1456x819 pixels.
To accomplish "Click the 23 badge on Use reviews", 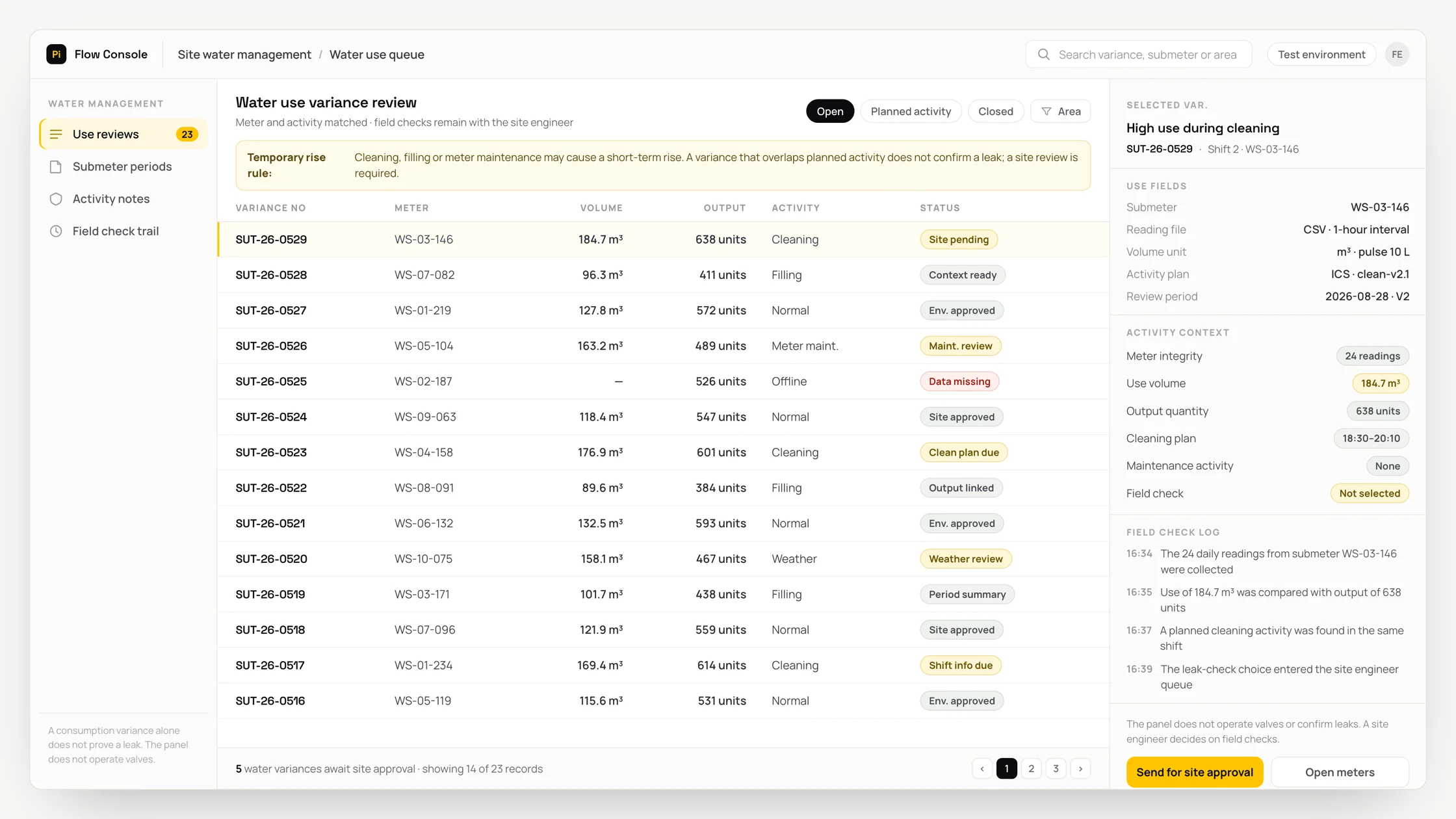I will [187, 135].
